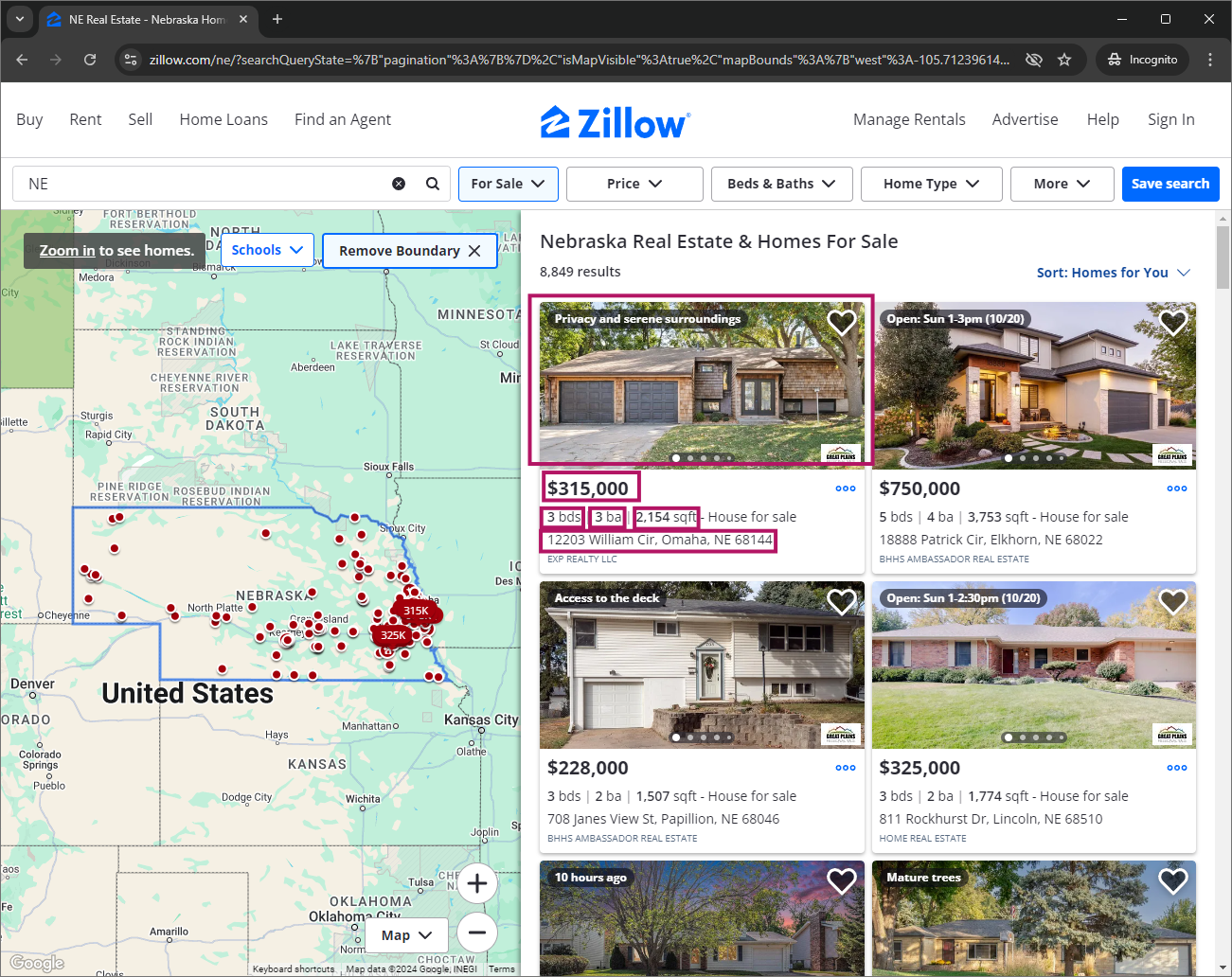Open the 708 Janes View St listing photo
1232x977 pixels.
coord(701,665)
